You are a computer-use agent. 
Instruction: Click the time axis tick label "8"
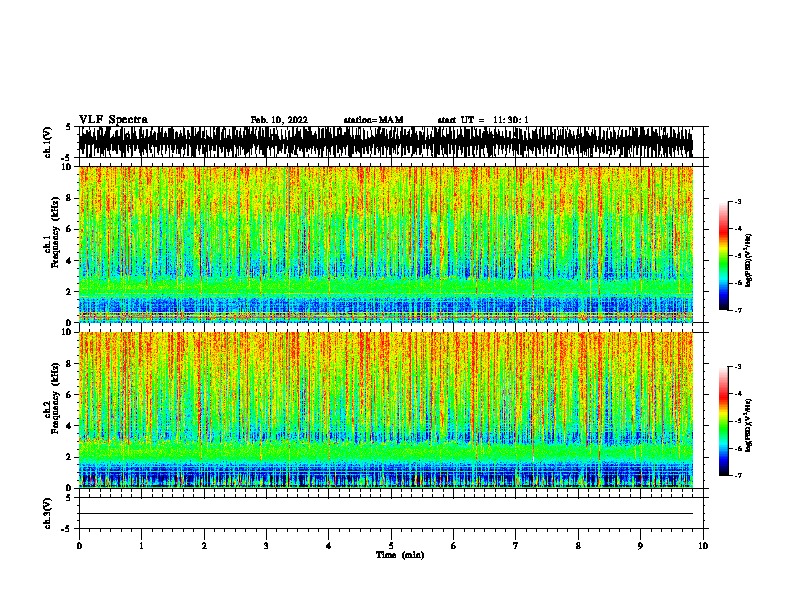click(578, 546)
